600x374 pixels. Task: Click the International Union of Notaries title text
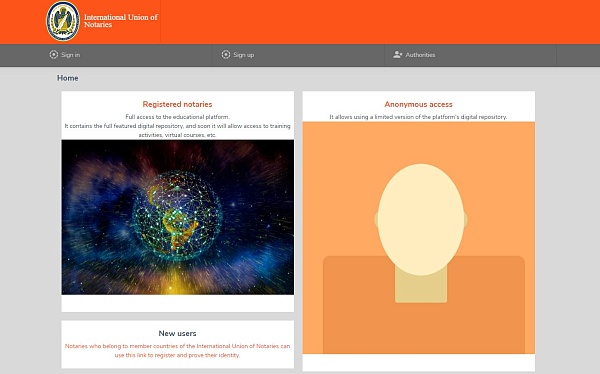pos(121,21)
